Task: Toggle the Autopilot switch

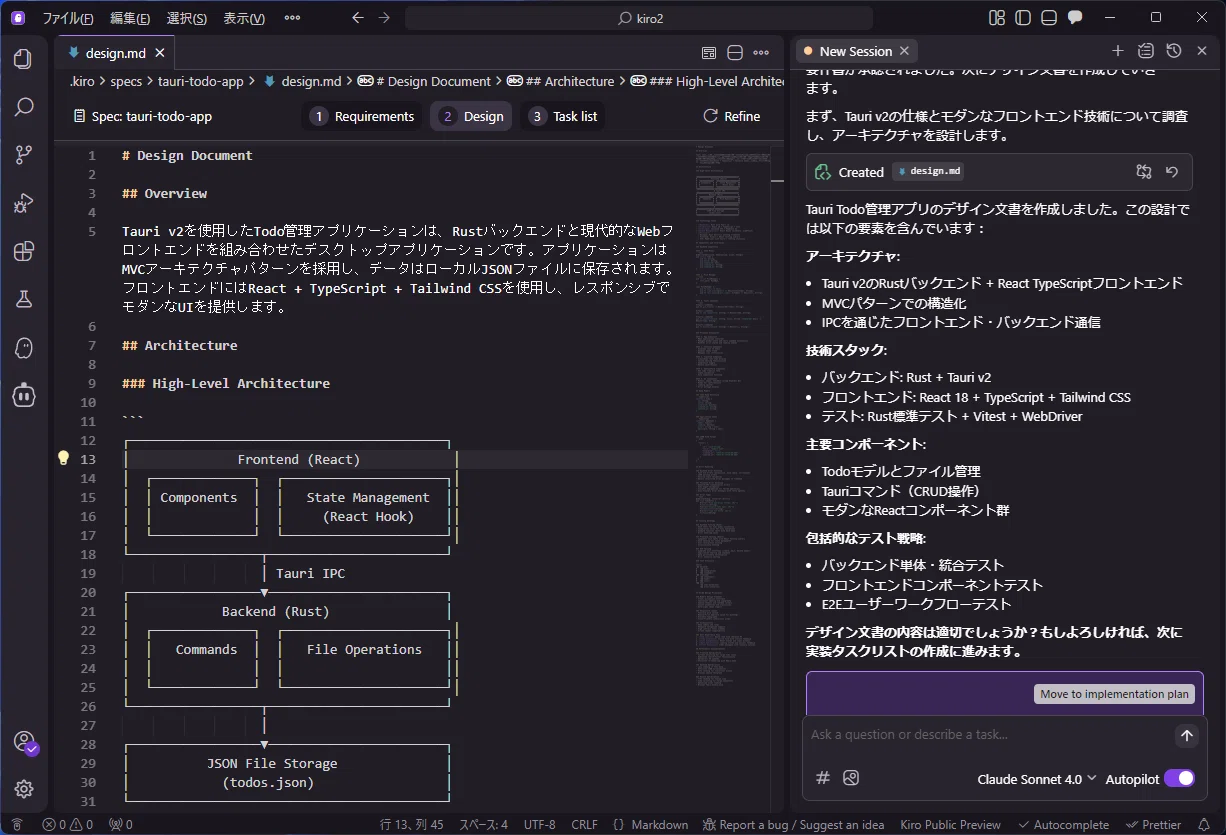Action: click(1179, 778)
